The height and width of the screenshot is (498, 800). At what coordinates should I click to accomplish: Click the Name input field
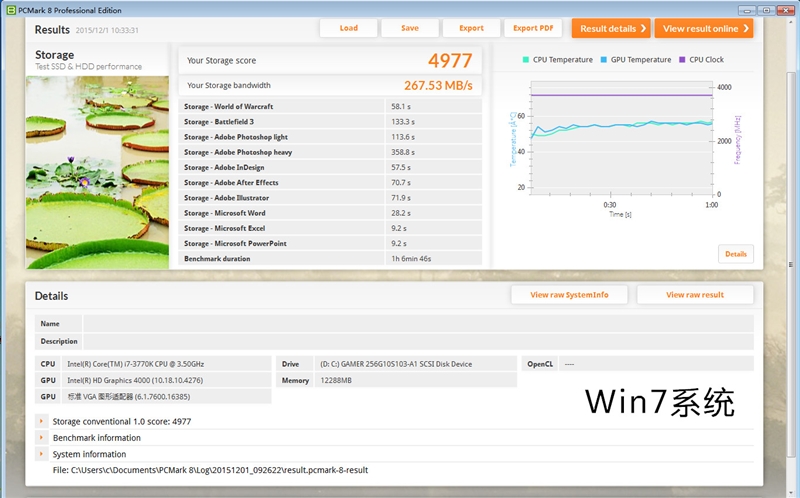point(418,324)
